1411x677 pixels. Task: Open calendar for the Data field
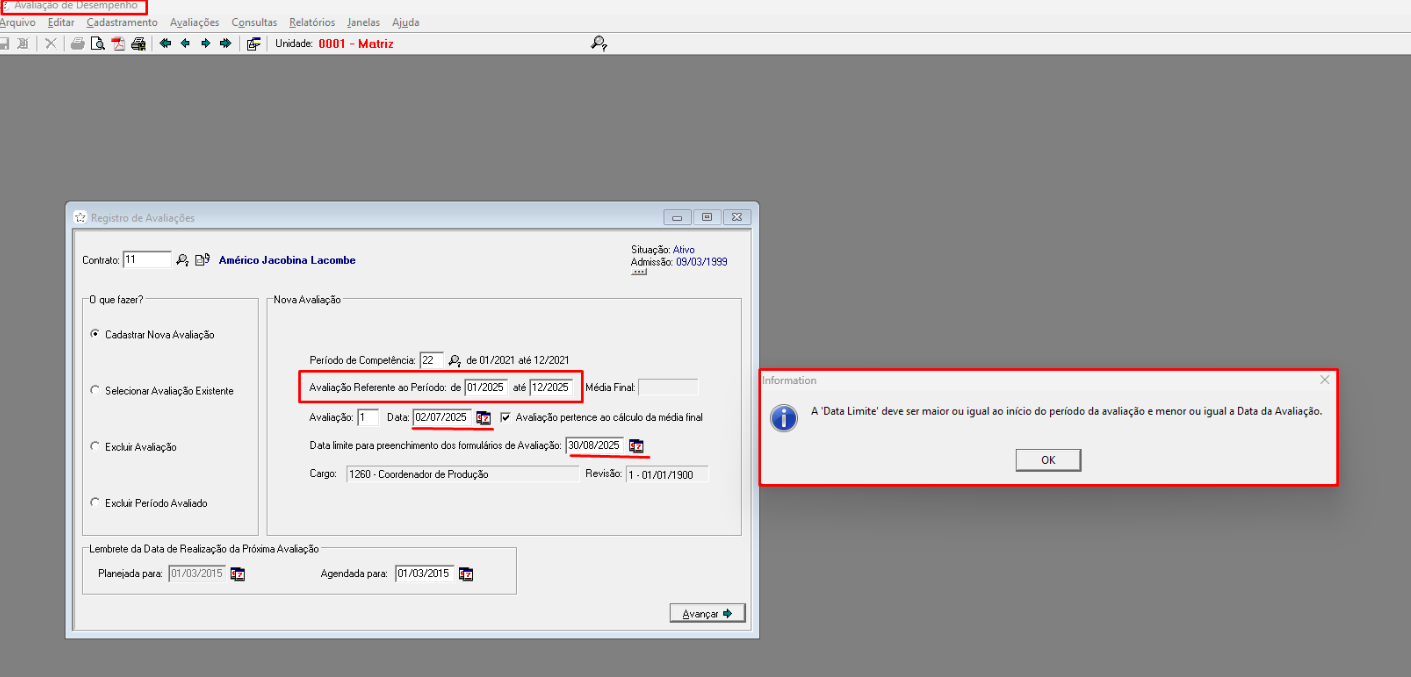point(483,418)
